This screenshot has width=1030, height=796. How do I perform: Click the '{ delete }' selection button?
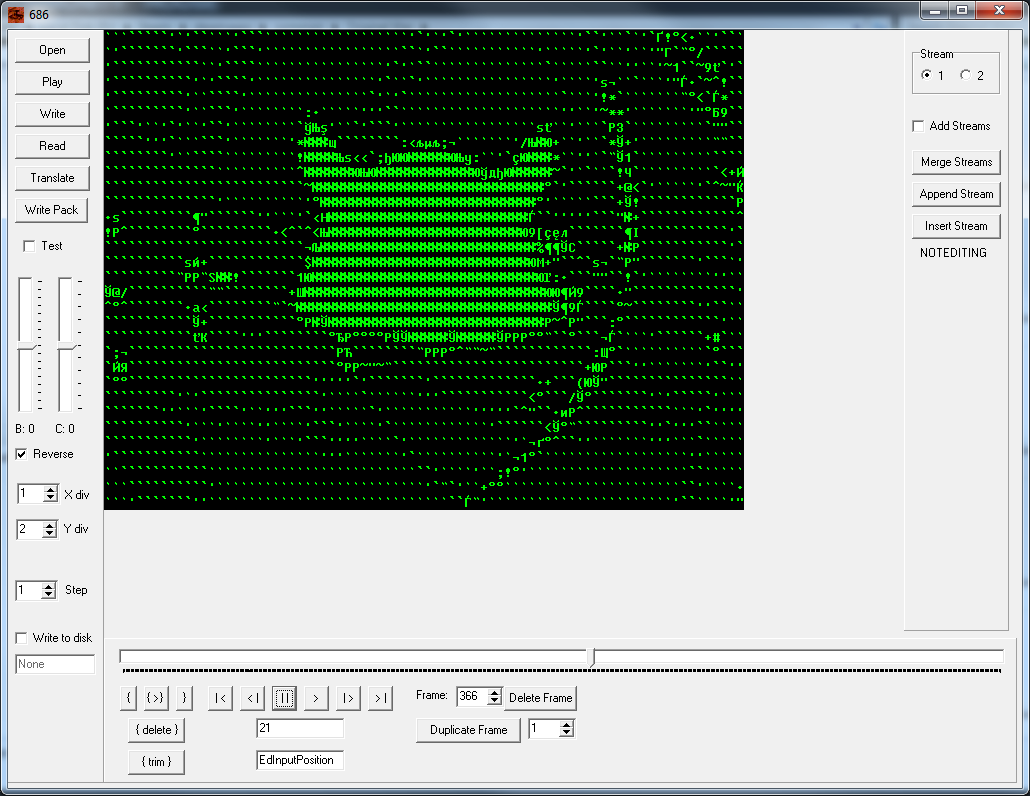156,730
